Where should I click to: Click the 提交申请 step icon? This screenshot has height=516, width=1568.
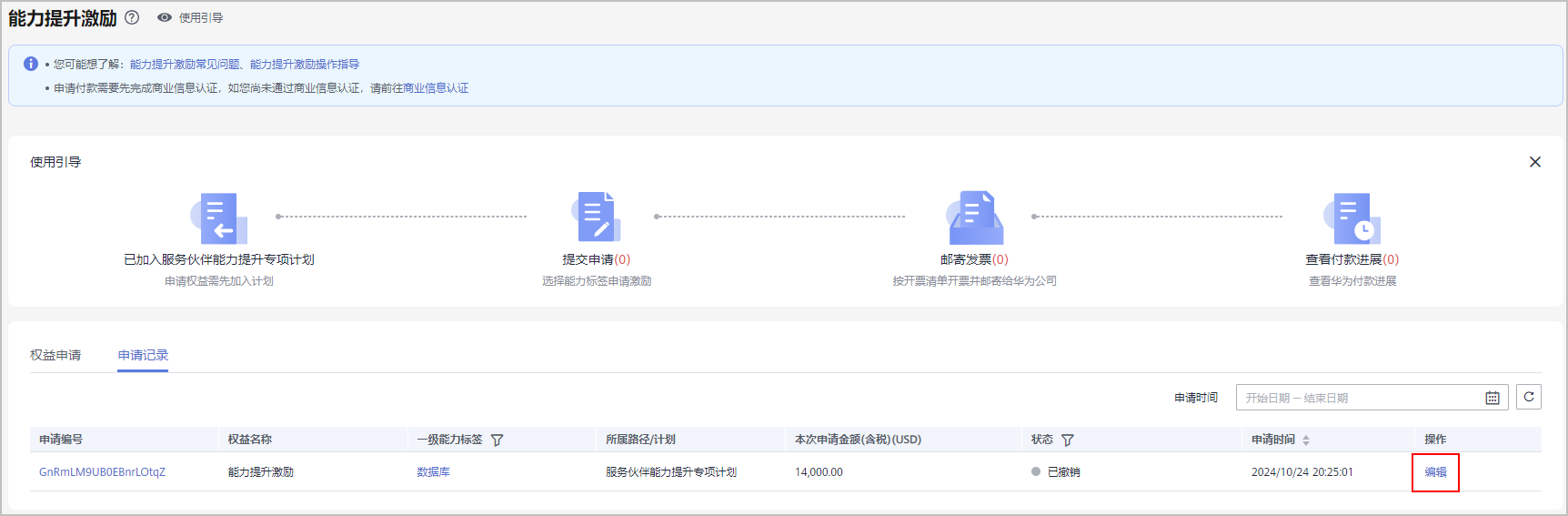coord(597,218)
